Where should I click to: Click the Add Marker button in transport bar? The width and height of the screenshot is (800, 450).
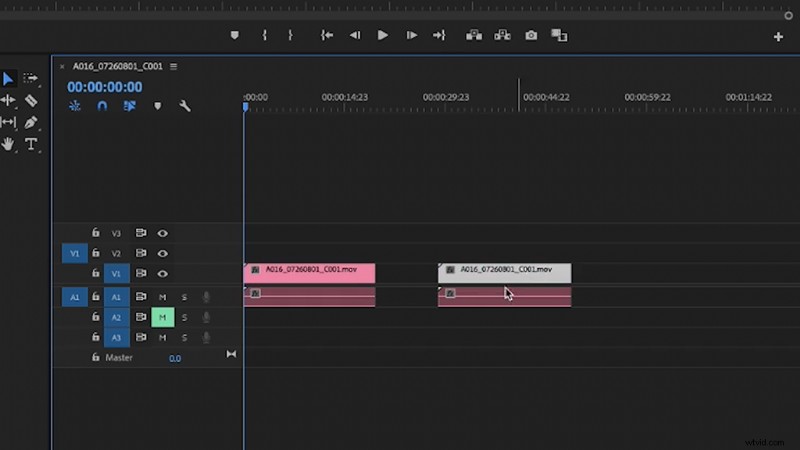(235, 35)
